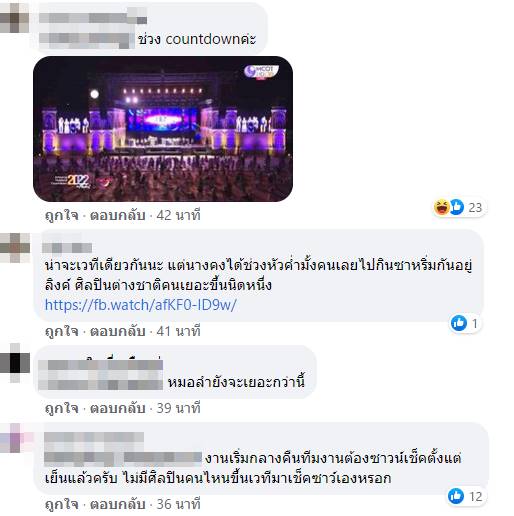Reply to the comment posted 42 minutes ago
Screen dimensions: 514x516
(118, 215)
